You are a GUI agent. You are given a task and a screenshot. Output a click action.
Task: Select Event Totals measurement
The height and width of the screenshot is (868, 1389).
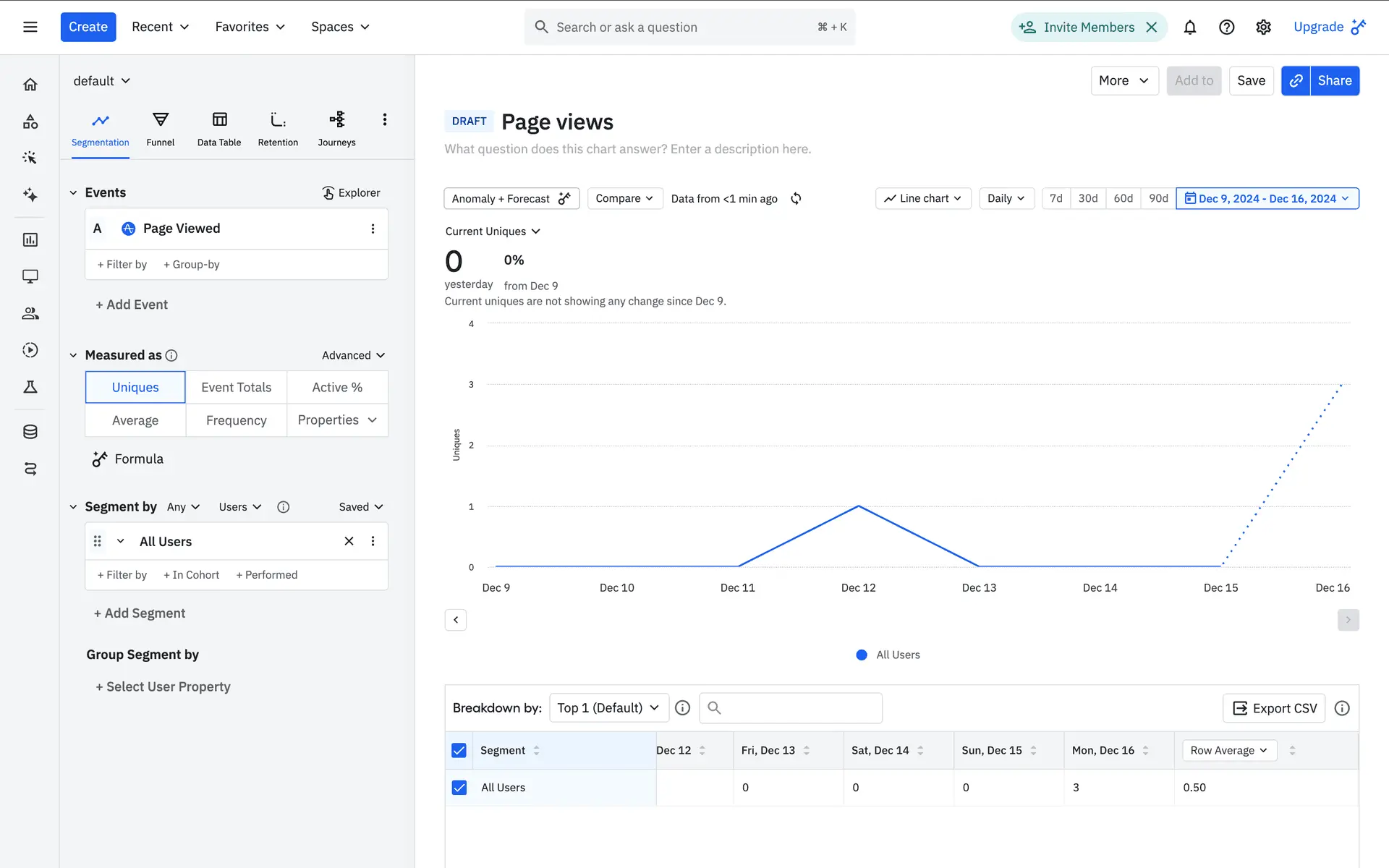pos(236,387)
